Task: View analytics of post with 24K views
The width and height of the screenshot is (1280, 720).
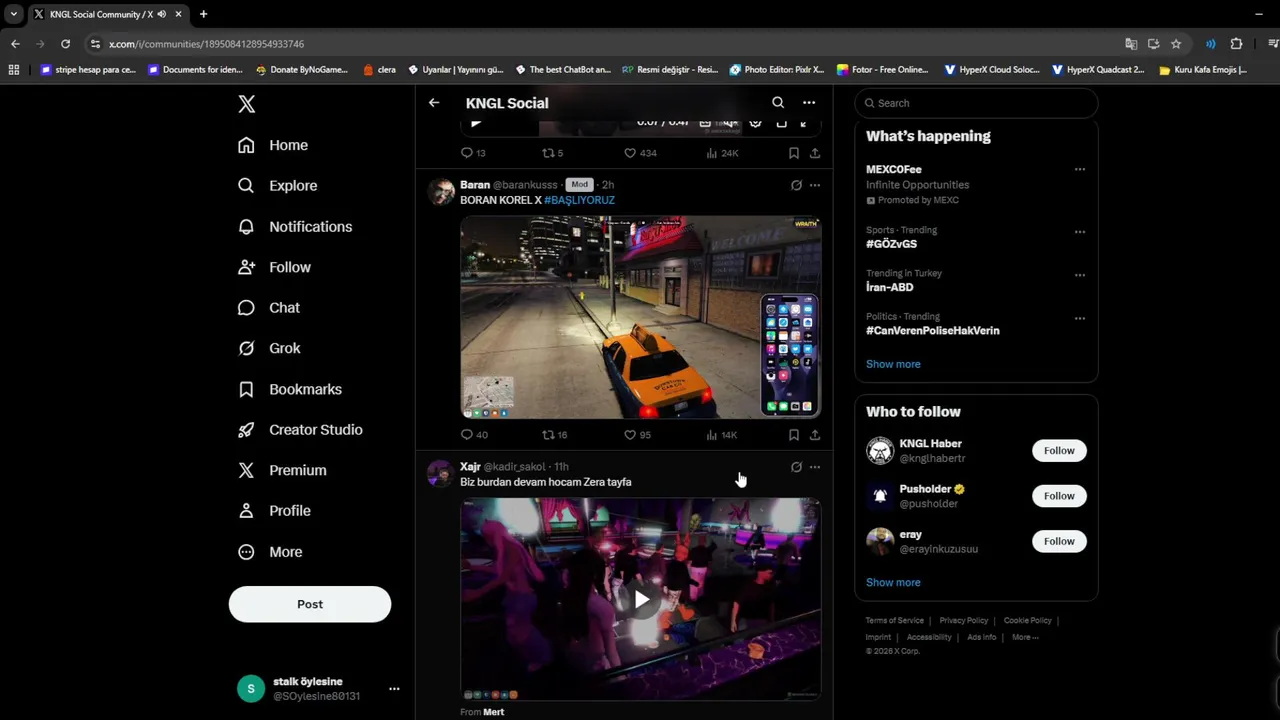Action: pyautogui.click(x=722, y=153)
